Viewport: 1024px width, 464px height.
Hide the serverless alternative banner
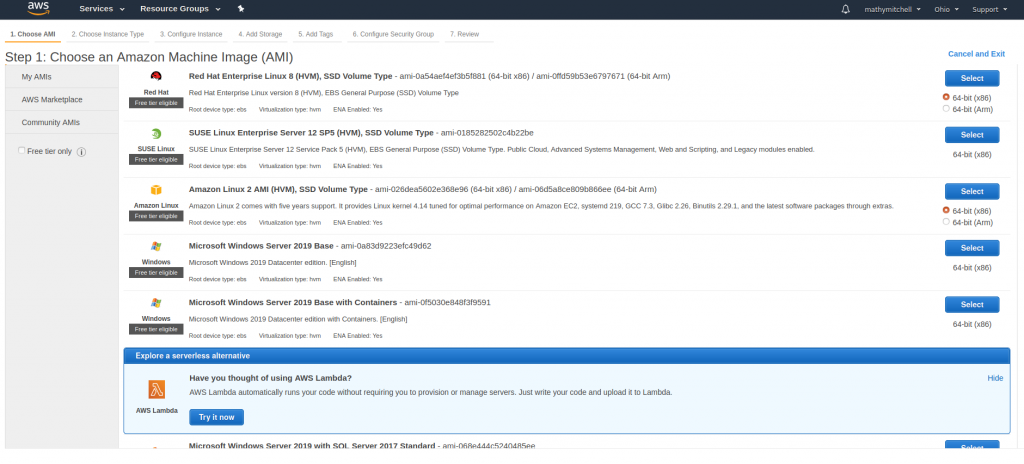click(x=994, y=378)
